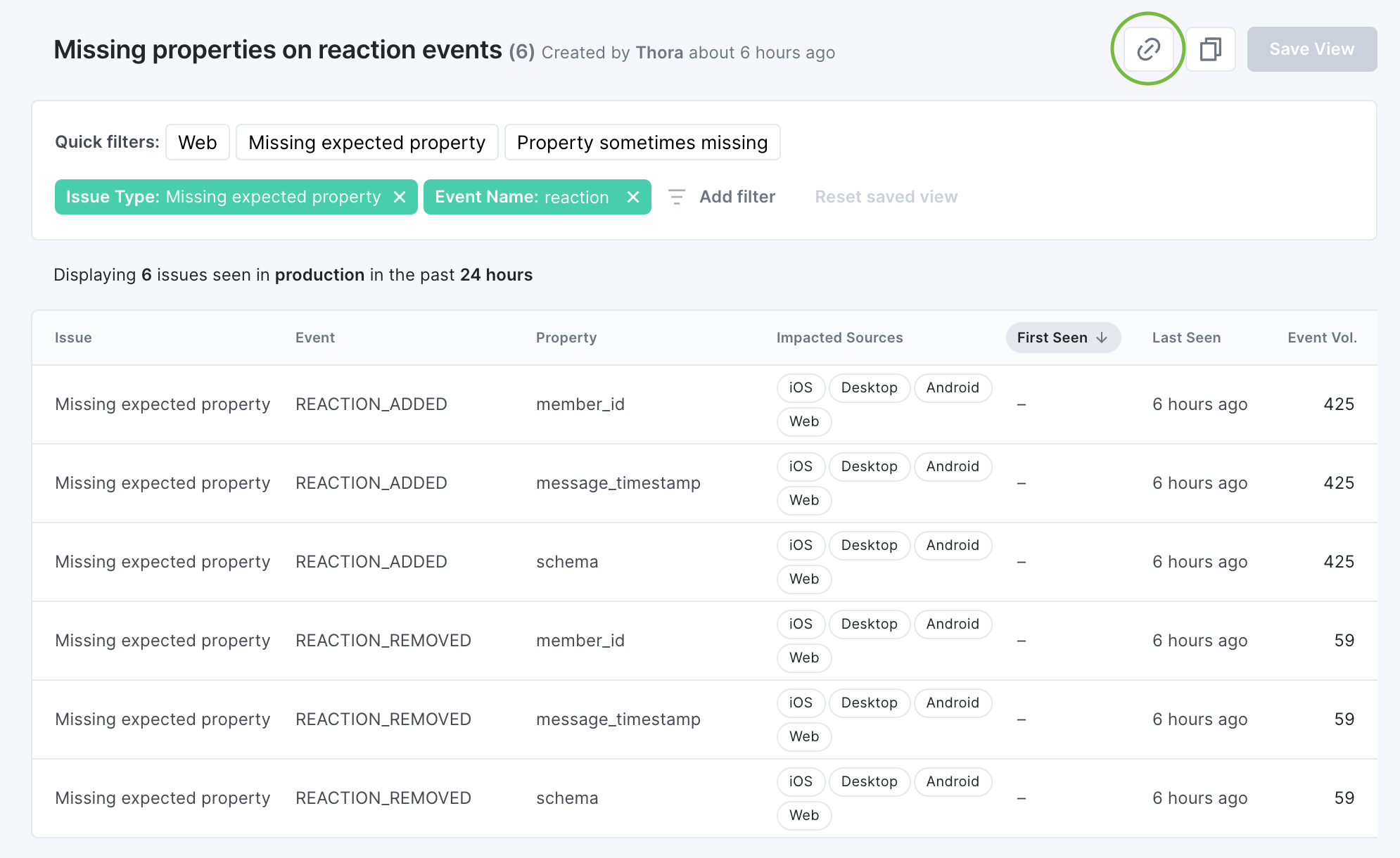This screenshot has height=858, width=1400.
Task: Sort by Last Seen column header
Action: [1186, 338]
